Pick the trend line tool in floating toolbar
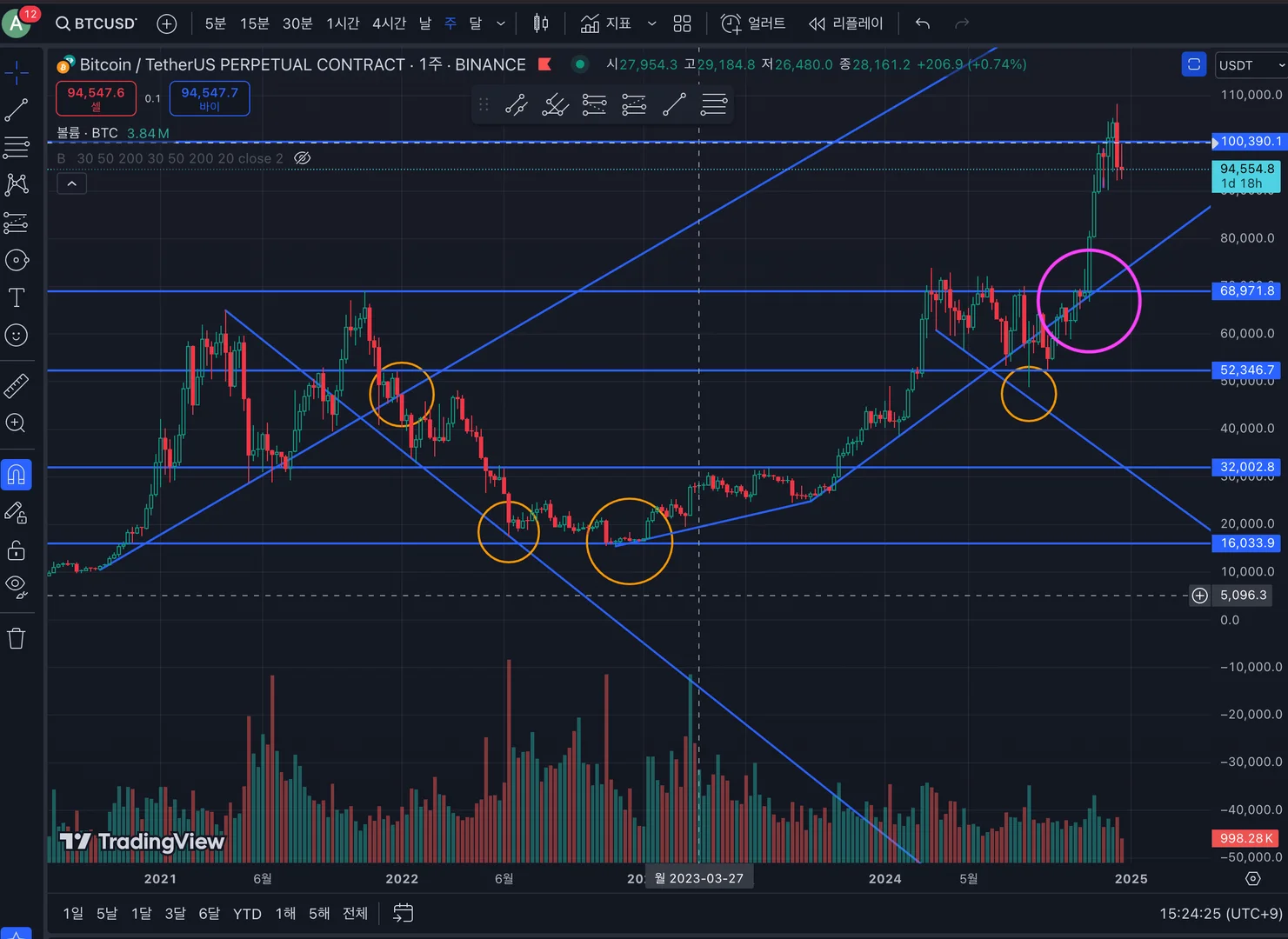Viewport: 1288px width, 939px height. (674, 105)
